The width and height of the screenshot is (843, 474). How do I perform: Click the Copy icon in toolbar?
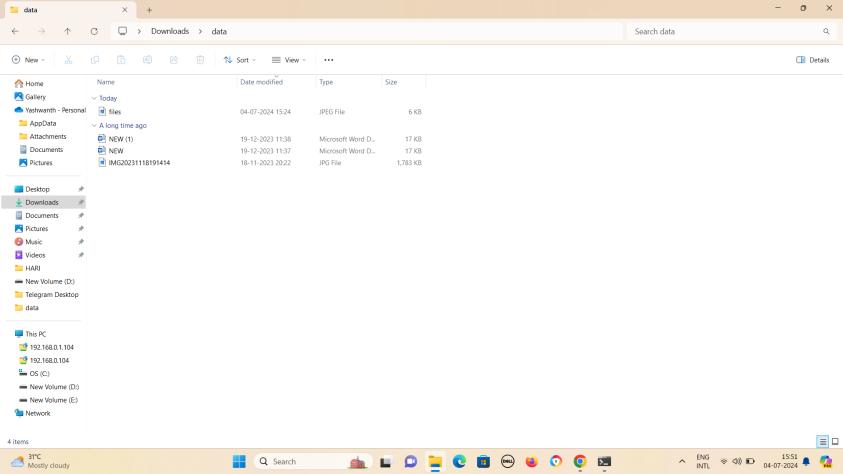95,60
